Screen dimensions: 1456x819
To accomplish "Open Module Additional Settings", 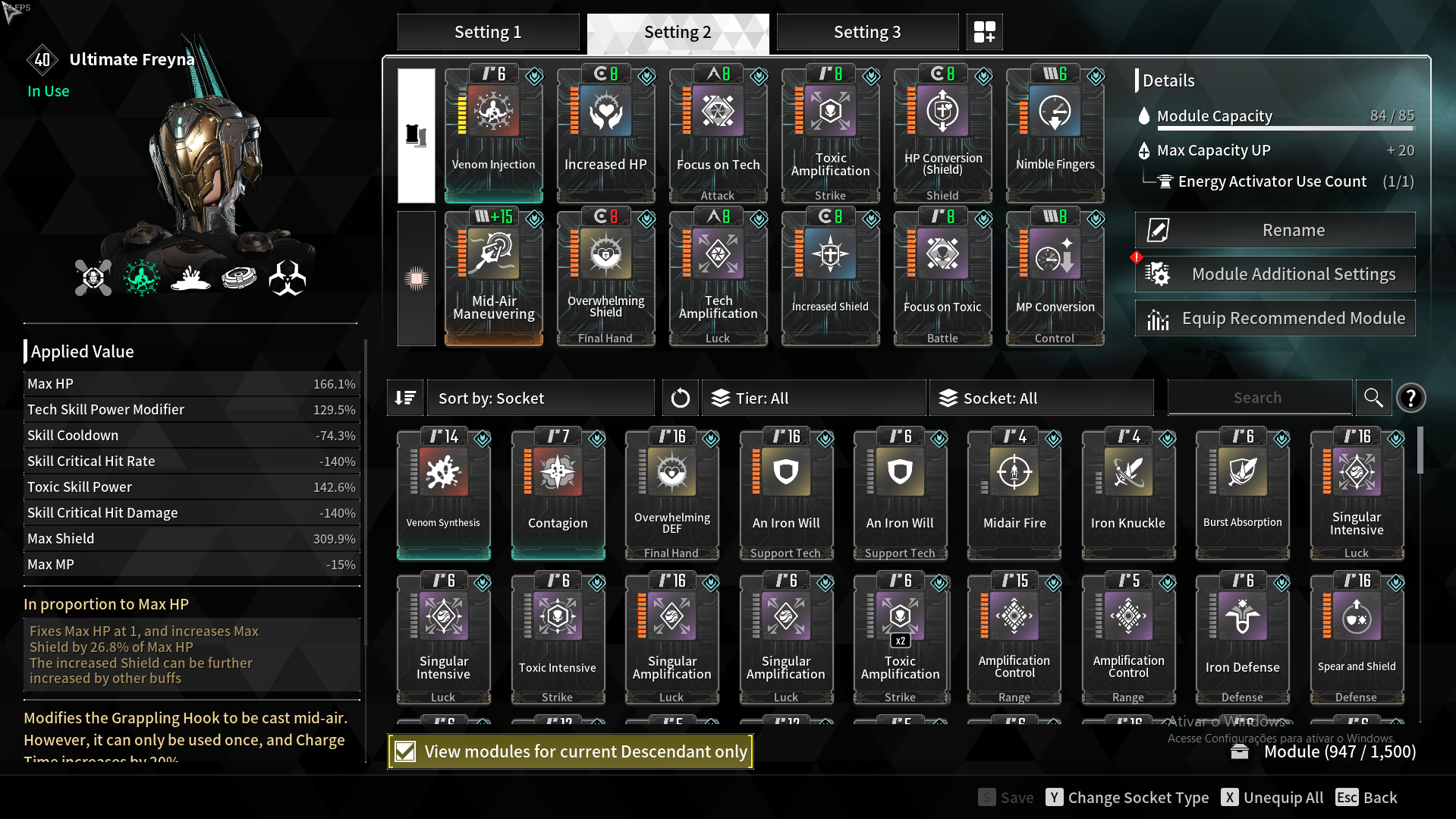I will coord(1275,274).
